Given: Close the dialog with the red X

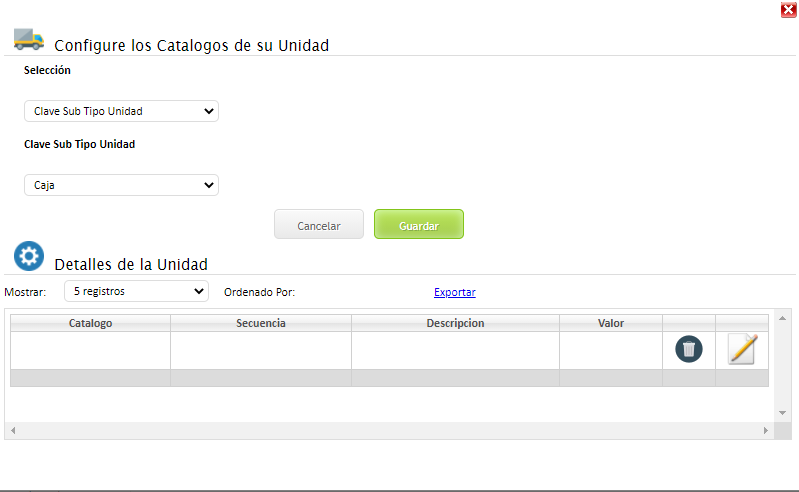Looking at the screenshot, I should tap(788, 10).
